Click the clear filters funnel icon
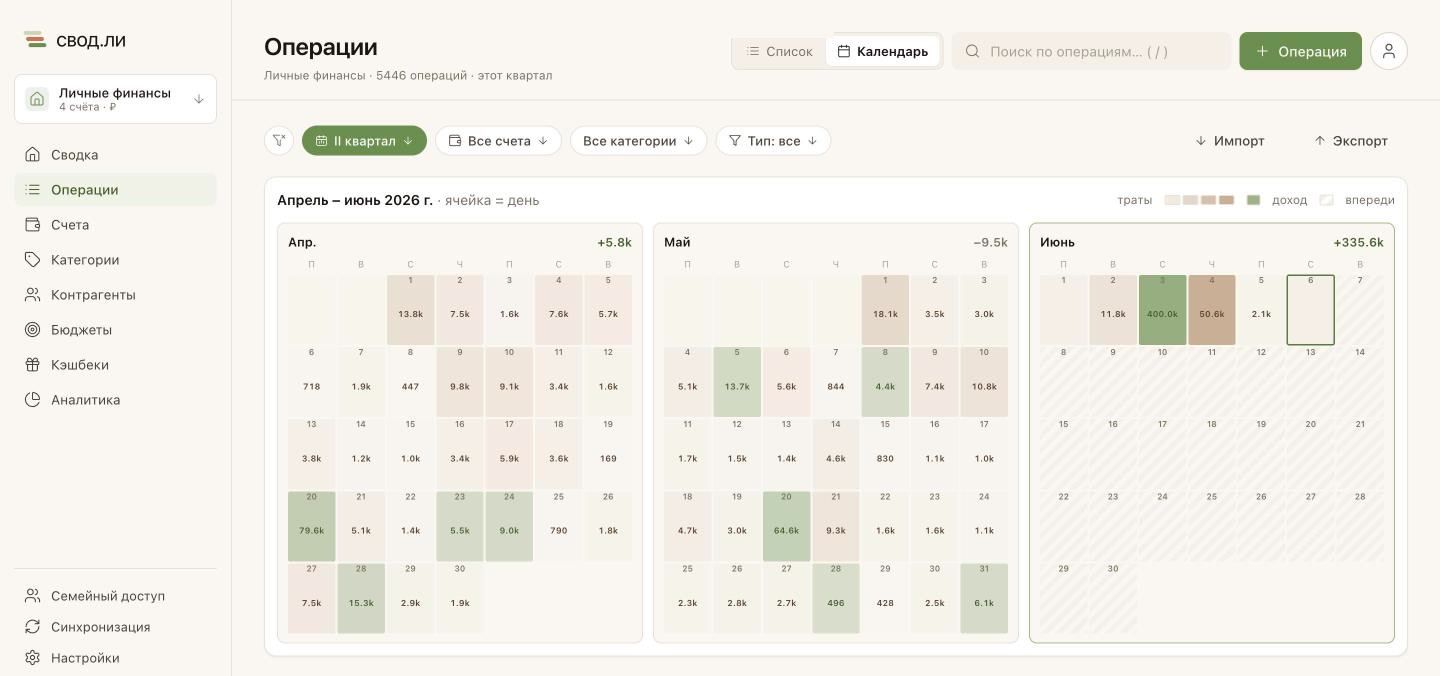Viewport: 1440px width, 676px height. click(279, 141)
